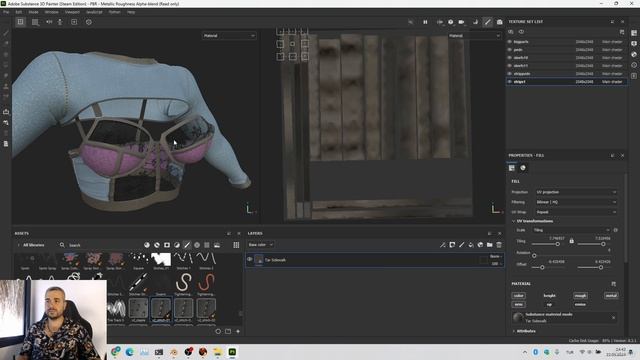Add a folder with folder icon in Layers
Viewport: 640px width, 360px height.
(489, 245)
